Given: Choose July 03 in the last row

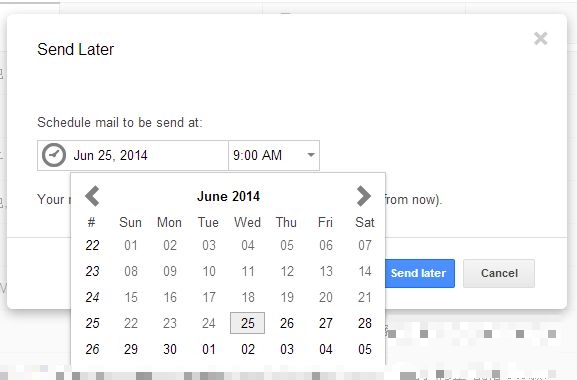Looking at the screenshot, I should 287,349.
